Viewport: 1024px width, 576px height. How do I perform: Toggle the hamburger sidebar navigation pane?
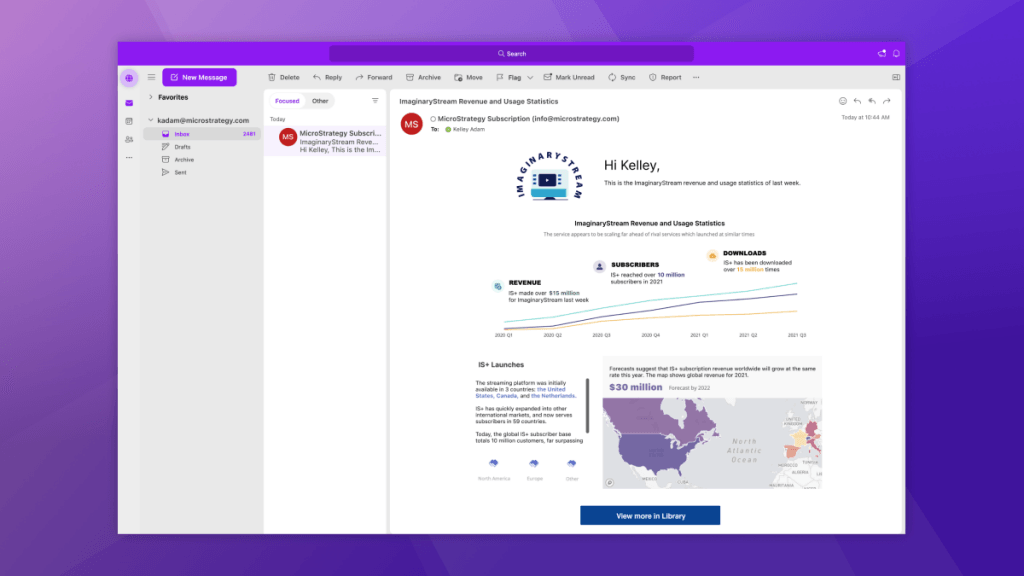point(151,77)
